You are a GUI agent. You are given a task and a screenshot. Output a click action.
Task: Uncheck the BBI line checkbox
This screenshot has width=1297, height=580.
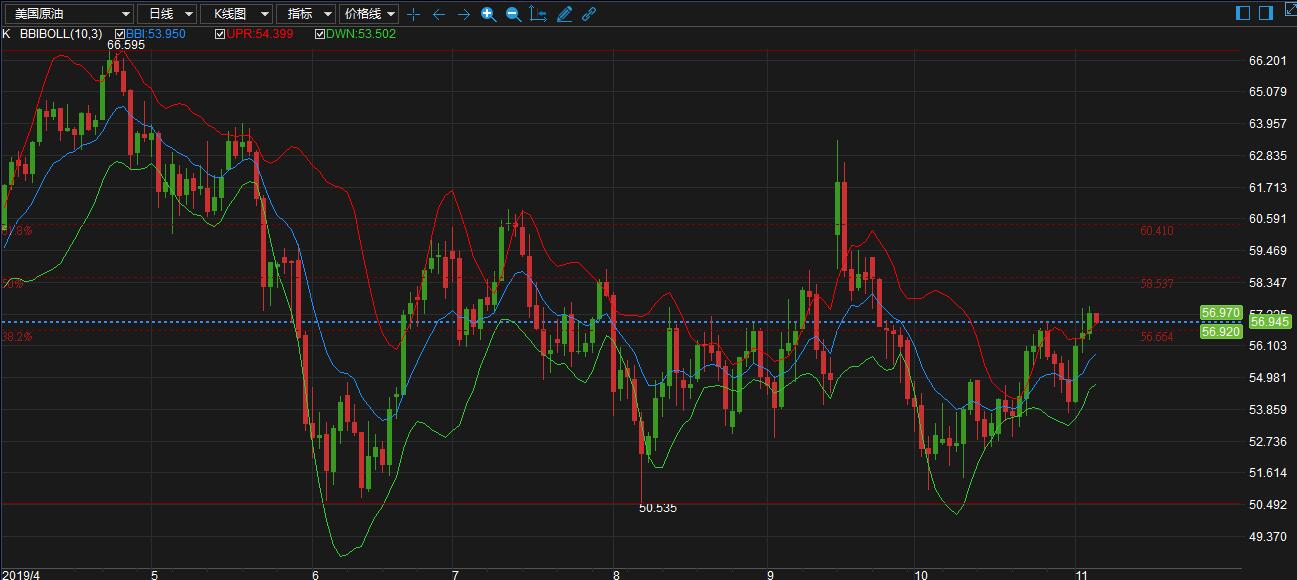click(x=120, y=34)
